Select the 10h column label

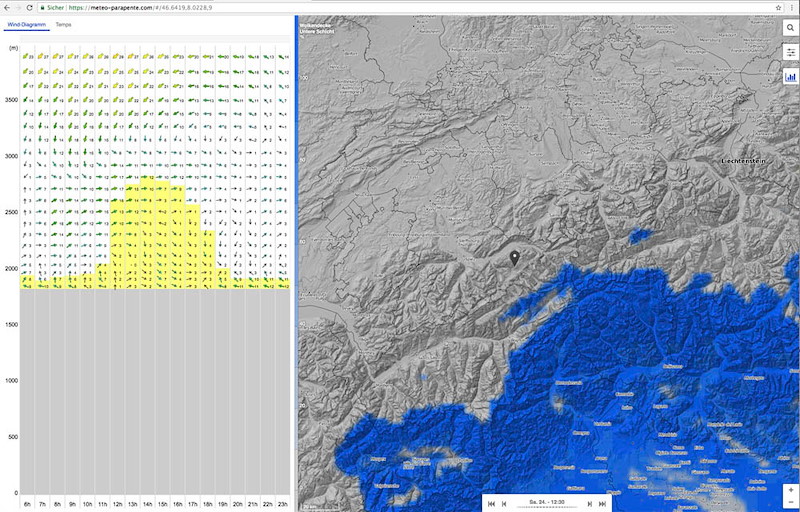(87, 504)
